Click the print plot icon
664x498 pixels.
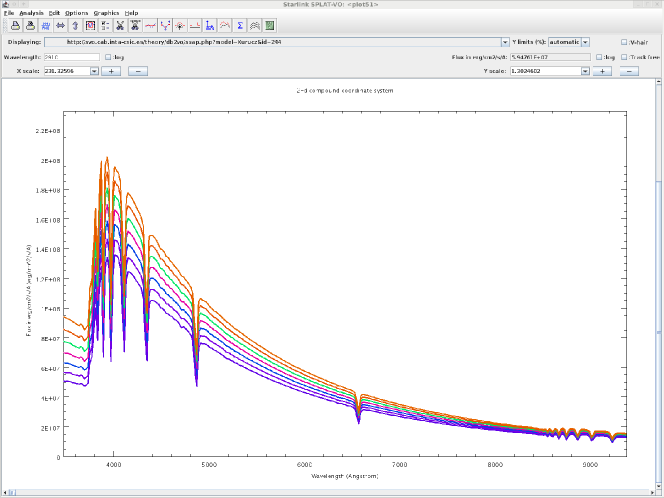click(15, 25)
